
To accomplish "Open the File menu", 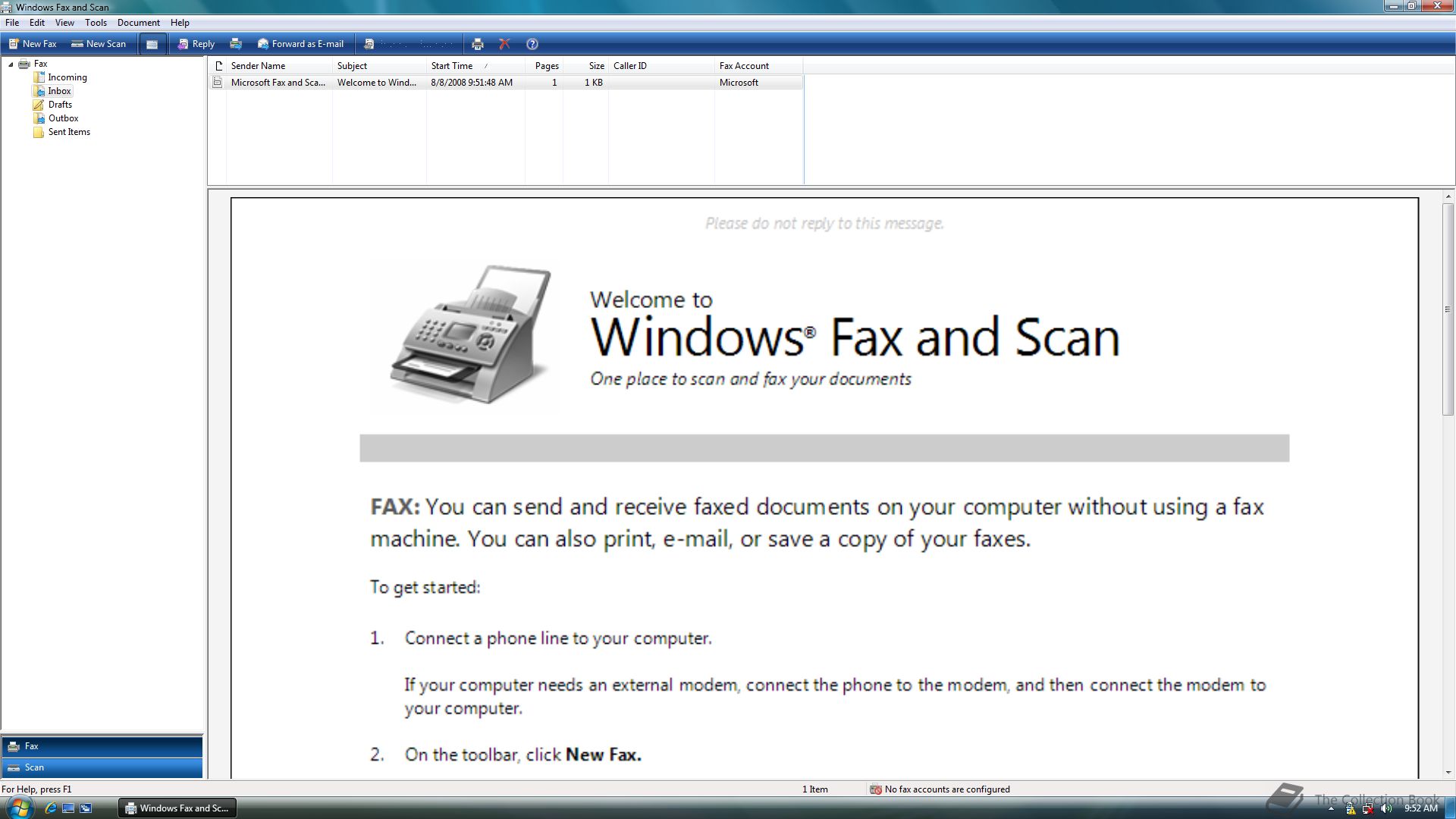I will click(12, 23).
